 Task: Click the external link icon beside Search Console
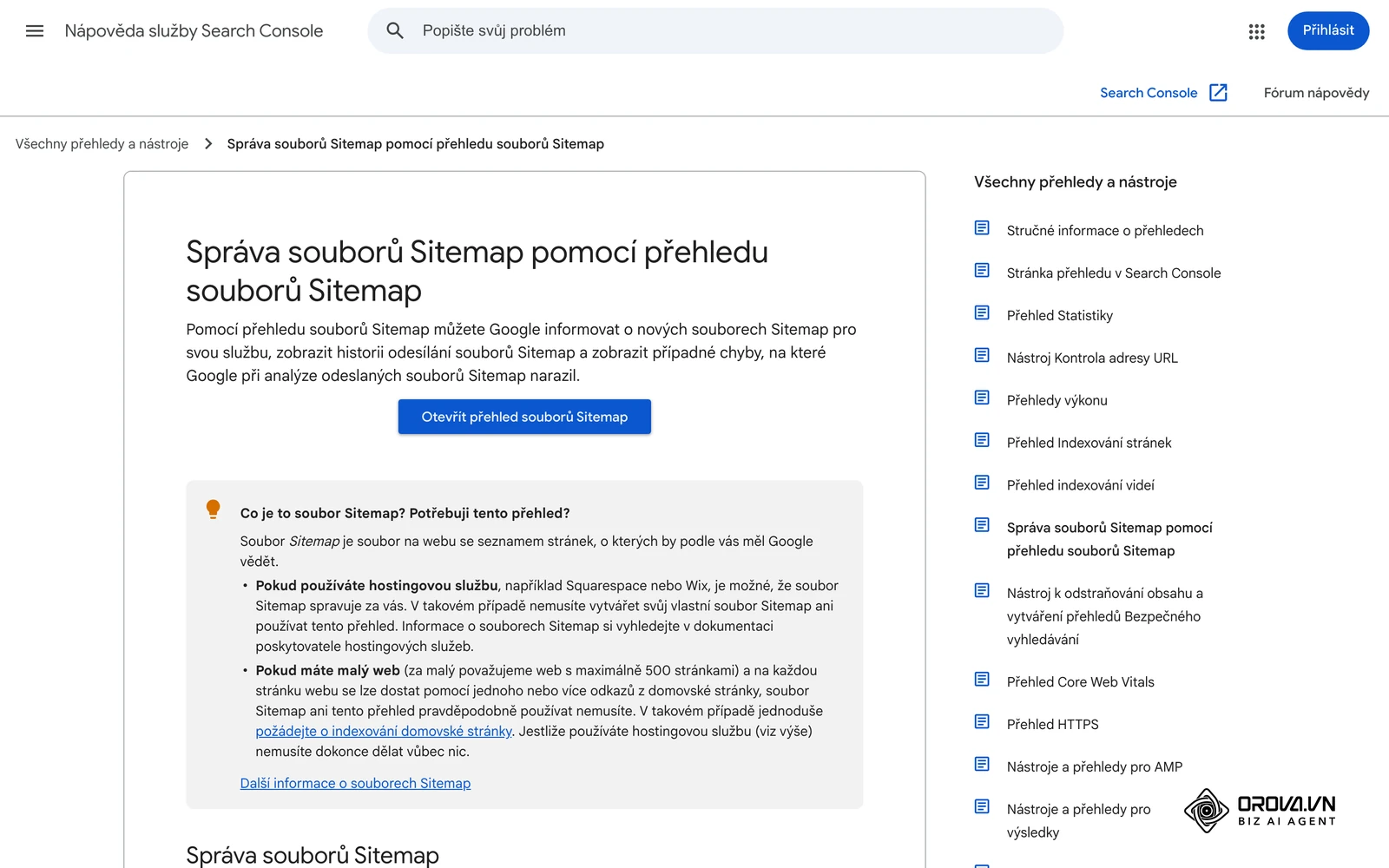tap(1218, 93)
